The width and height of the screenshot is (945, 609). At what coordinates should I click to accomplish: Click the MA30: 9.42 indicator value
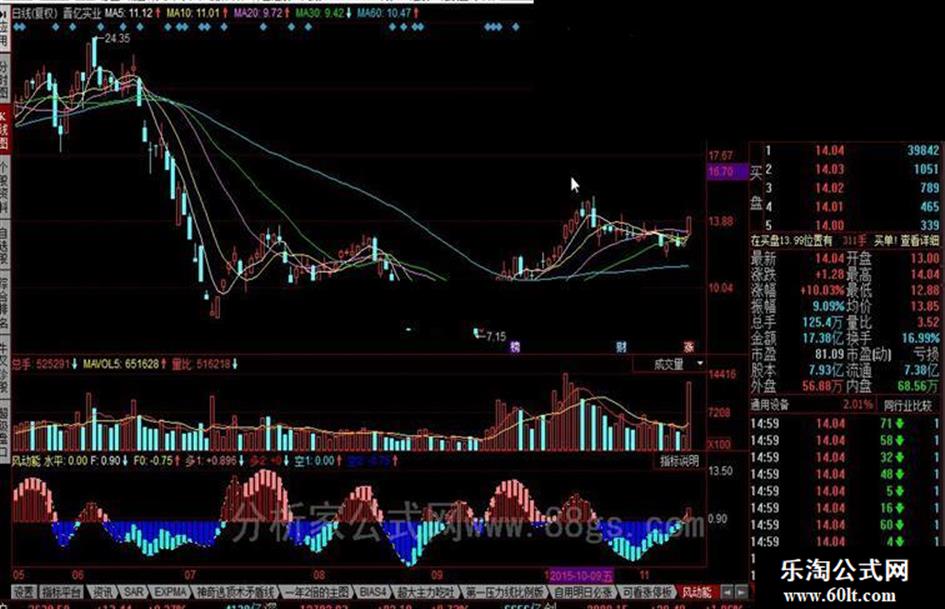click(320, 13)
